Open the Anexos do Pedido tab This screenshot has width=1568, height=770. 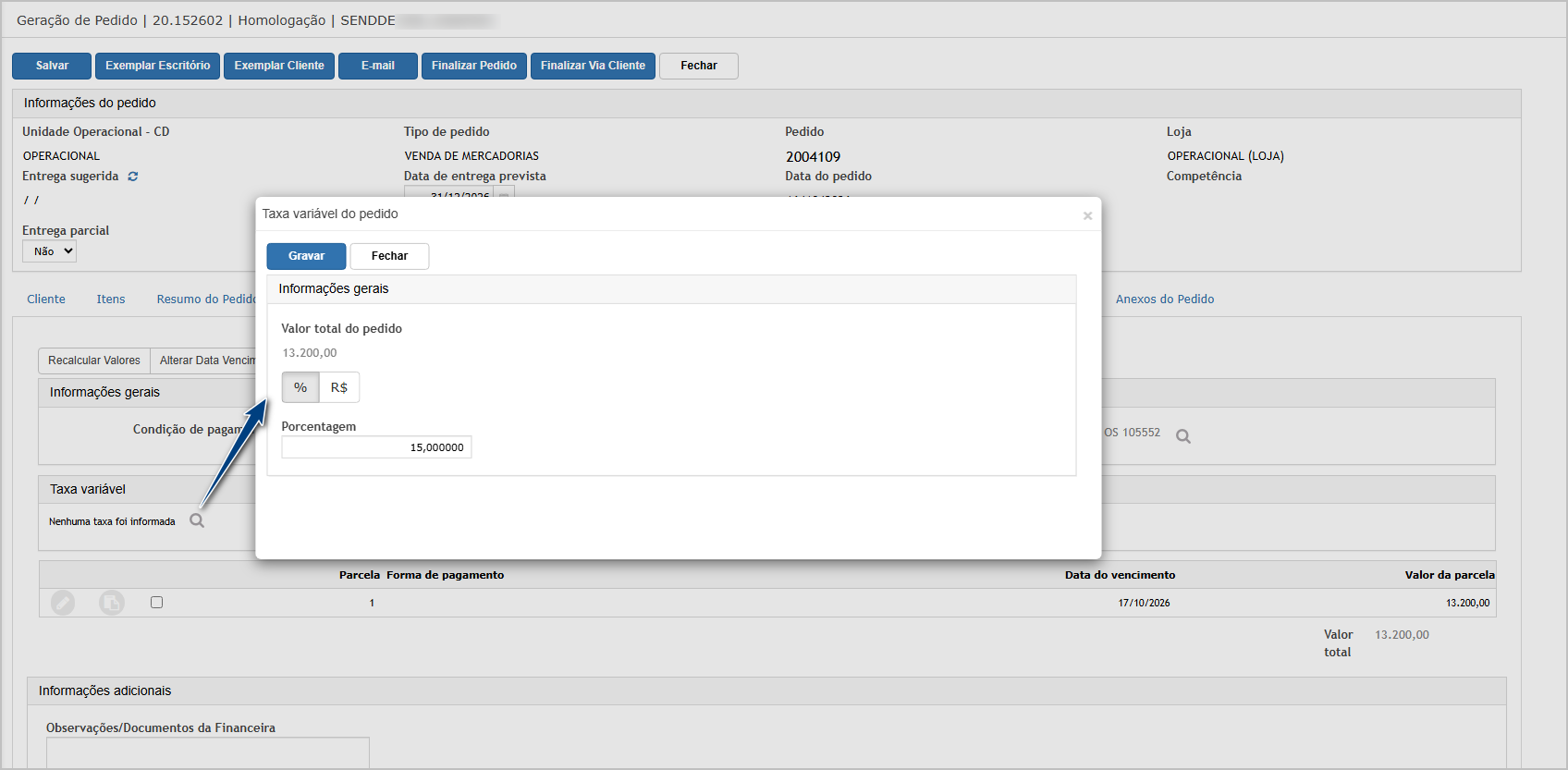point(1165,299)
